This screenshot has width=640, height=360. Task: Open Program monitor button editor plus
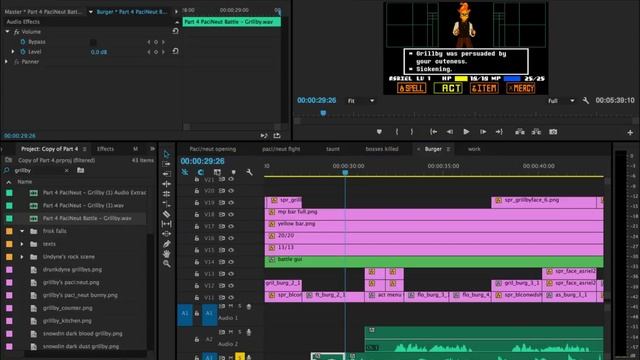coord(630,132)
